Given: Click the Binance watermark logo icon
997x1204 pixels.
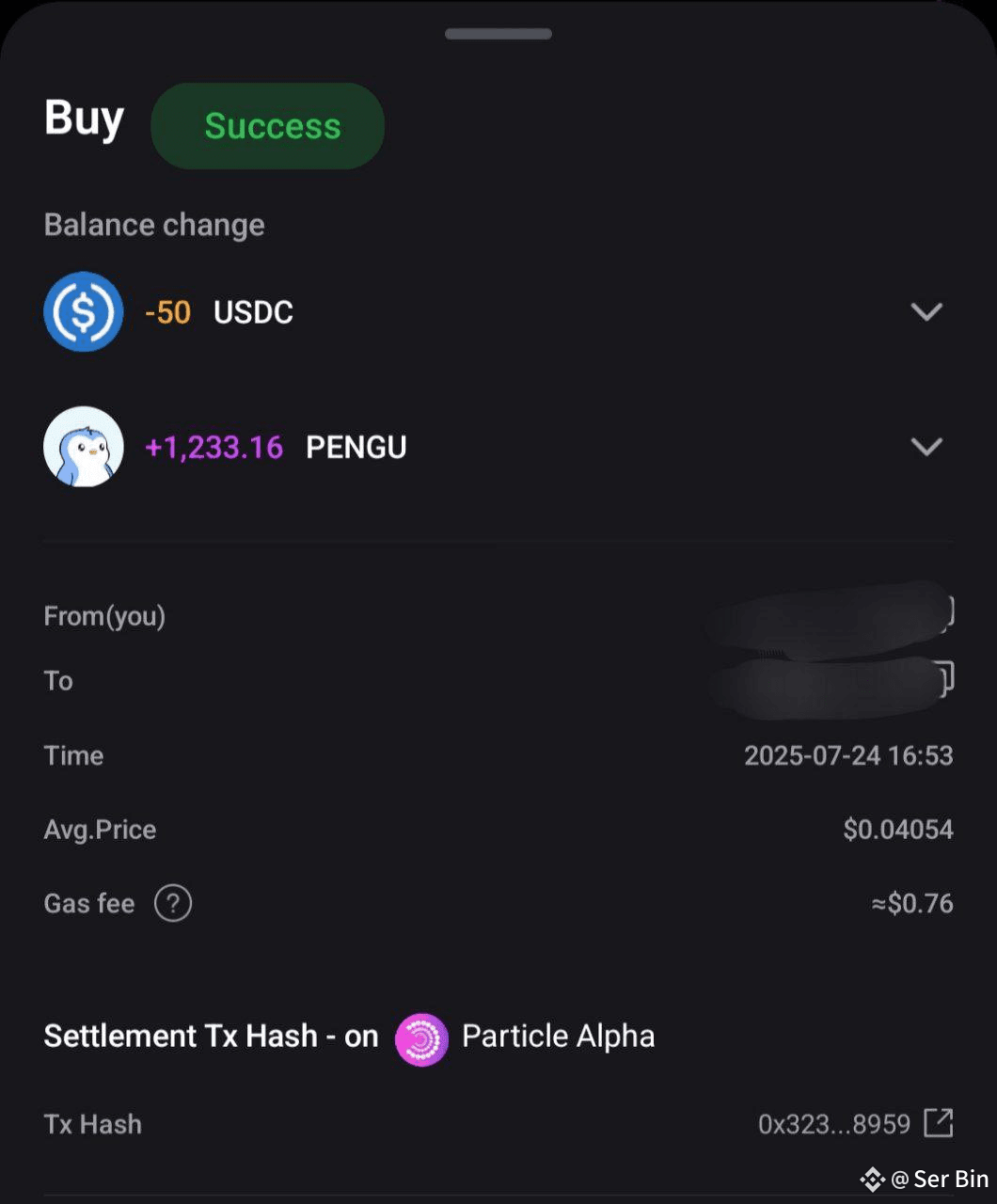Looking at the screenshot, I should (x=872, y=1179).
